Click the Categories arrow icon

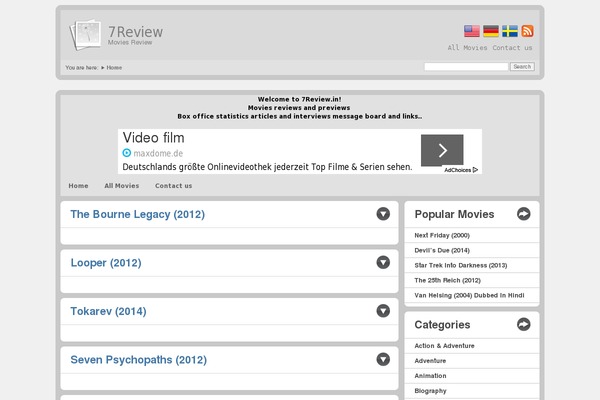click(x=523, y=325)
